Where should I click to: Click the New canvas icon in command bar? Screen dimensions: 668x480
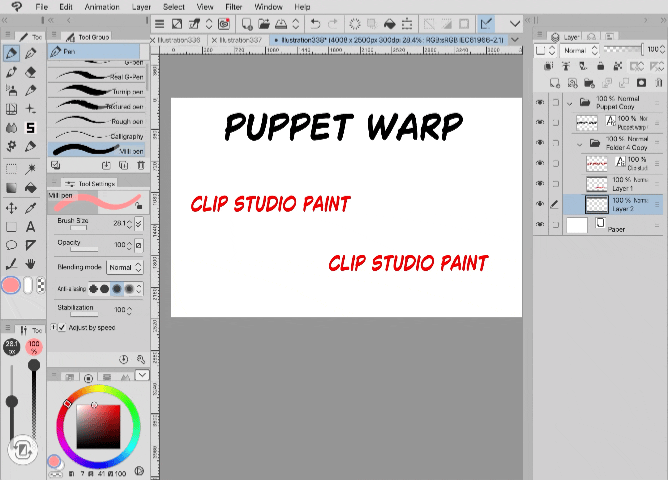coord(247,24)
